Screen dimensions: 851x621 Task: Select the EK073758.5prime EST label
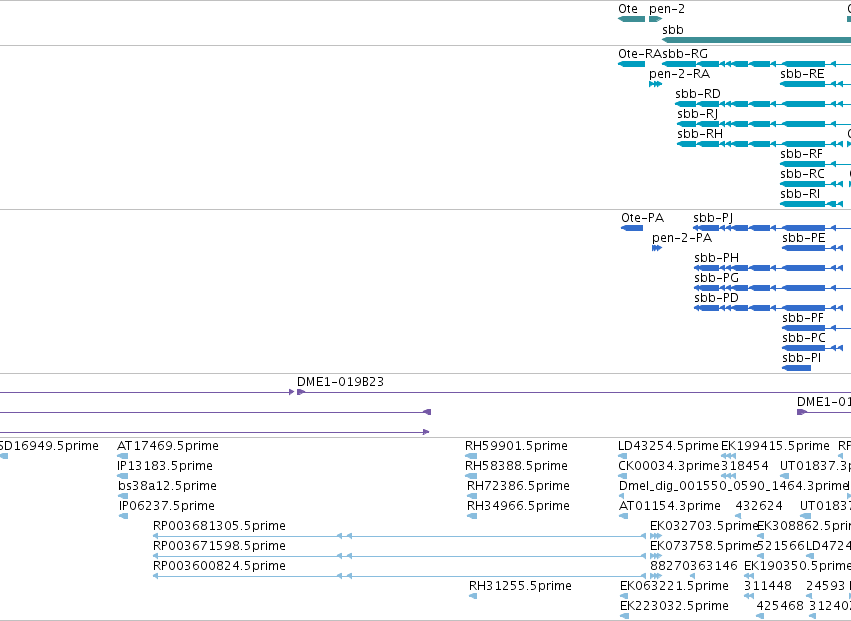(703, 546)
